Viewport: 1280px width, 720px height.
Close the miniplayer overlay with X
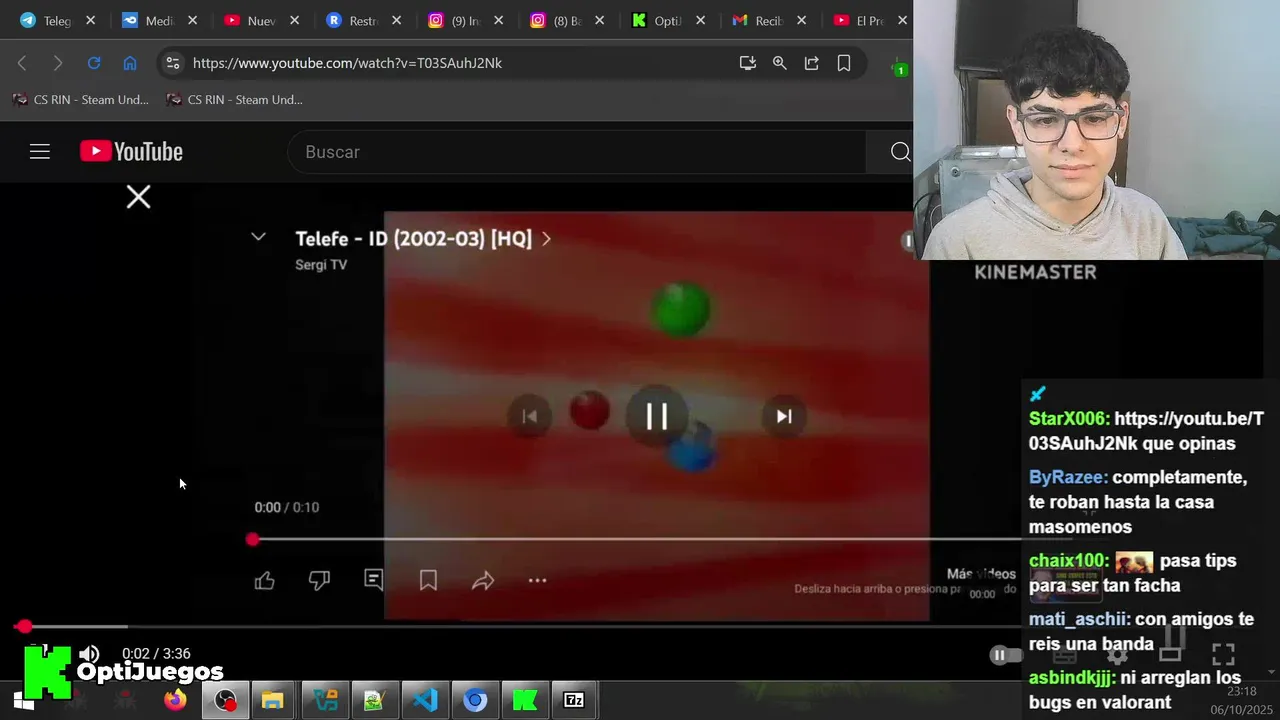(138, 197)
